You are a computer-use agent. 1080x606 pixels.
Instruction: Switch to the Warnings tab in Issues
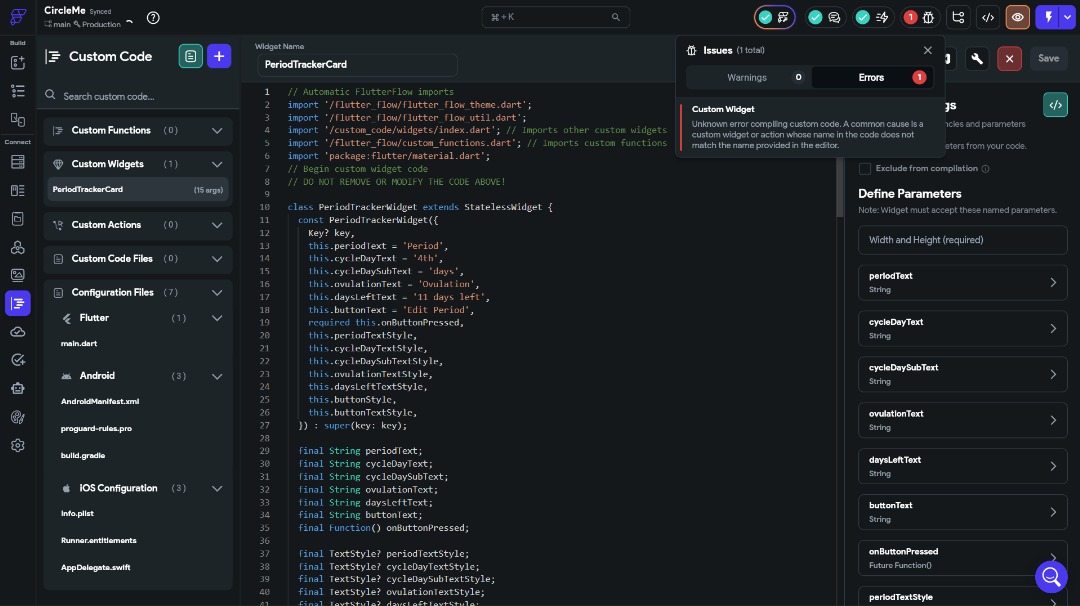coord(747,77)
